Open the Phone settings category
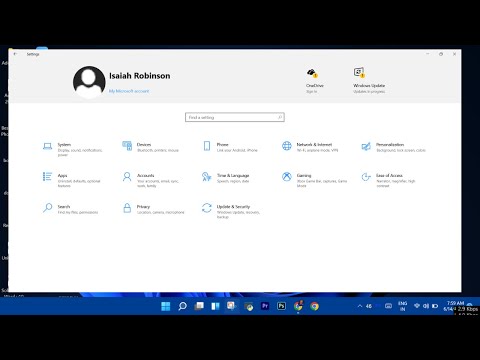The height and width of the screenshot is (360, 480). click(230, 147)
